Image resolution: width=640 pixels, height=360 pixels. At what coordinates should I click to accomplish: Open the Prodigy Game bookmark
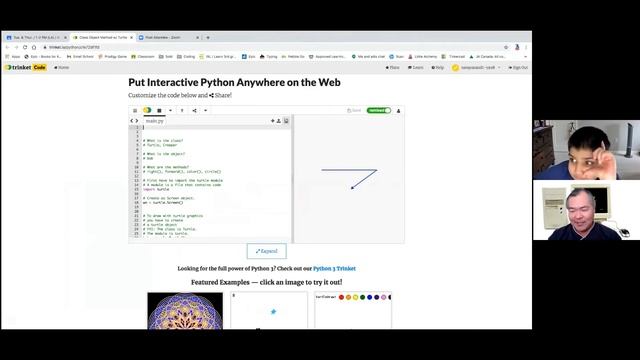(x=113, y=57)
